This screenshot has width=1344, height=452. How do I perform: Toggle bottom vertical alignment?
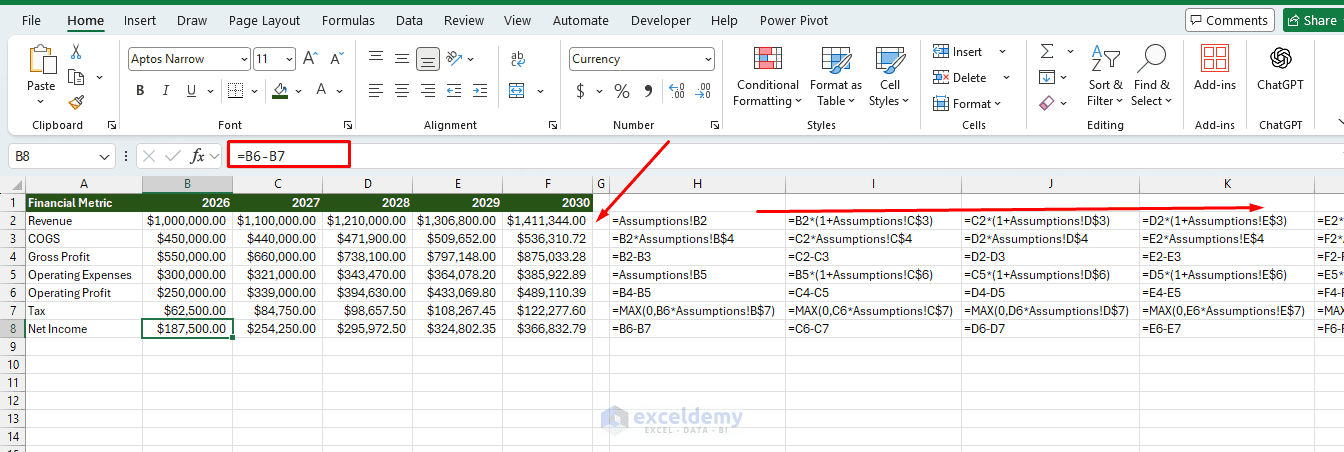pyautogui.click(x=428, y=59)
